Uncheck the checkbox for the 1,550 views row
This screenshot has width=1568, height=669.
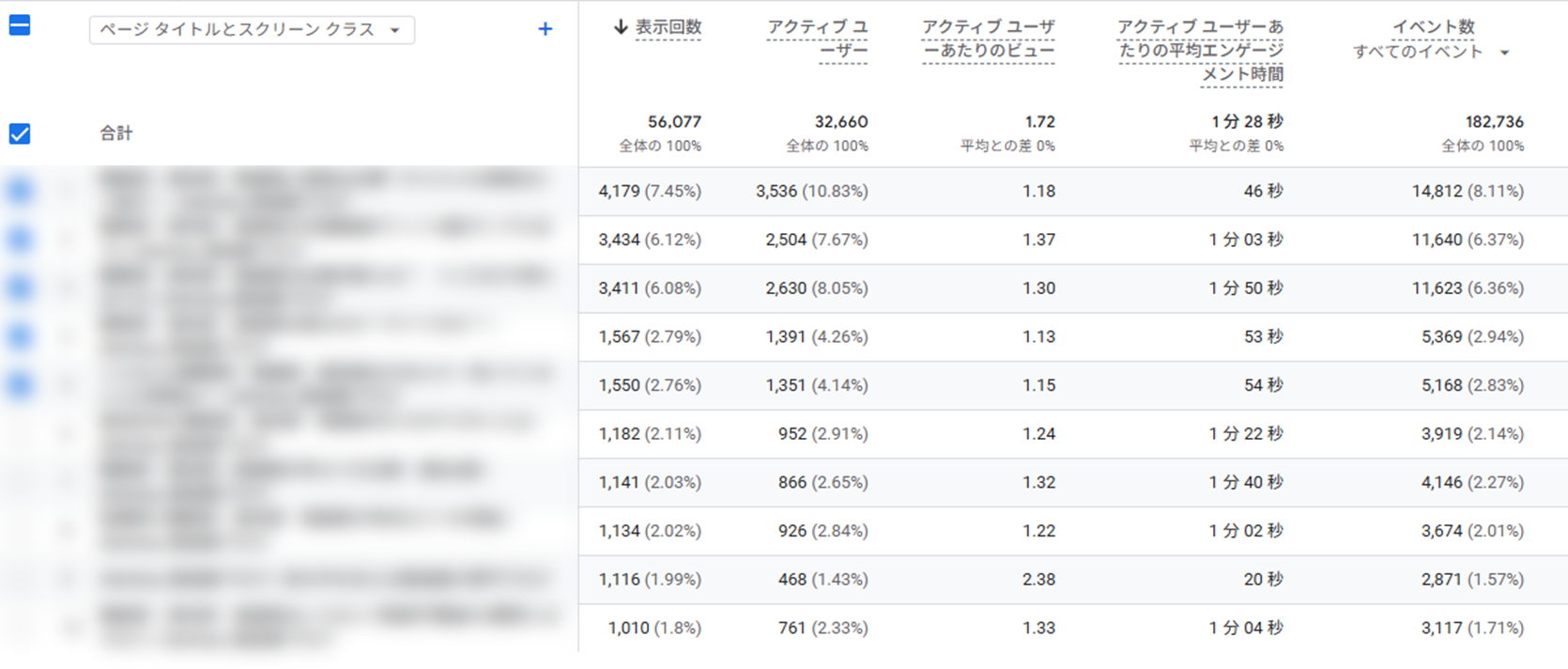click(20, 385)
